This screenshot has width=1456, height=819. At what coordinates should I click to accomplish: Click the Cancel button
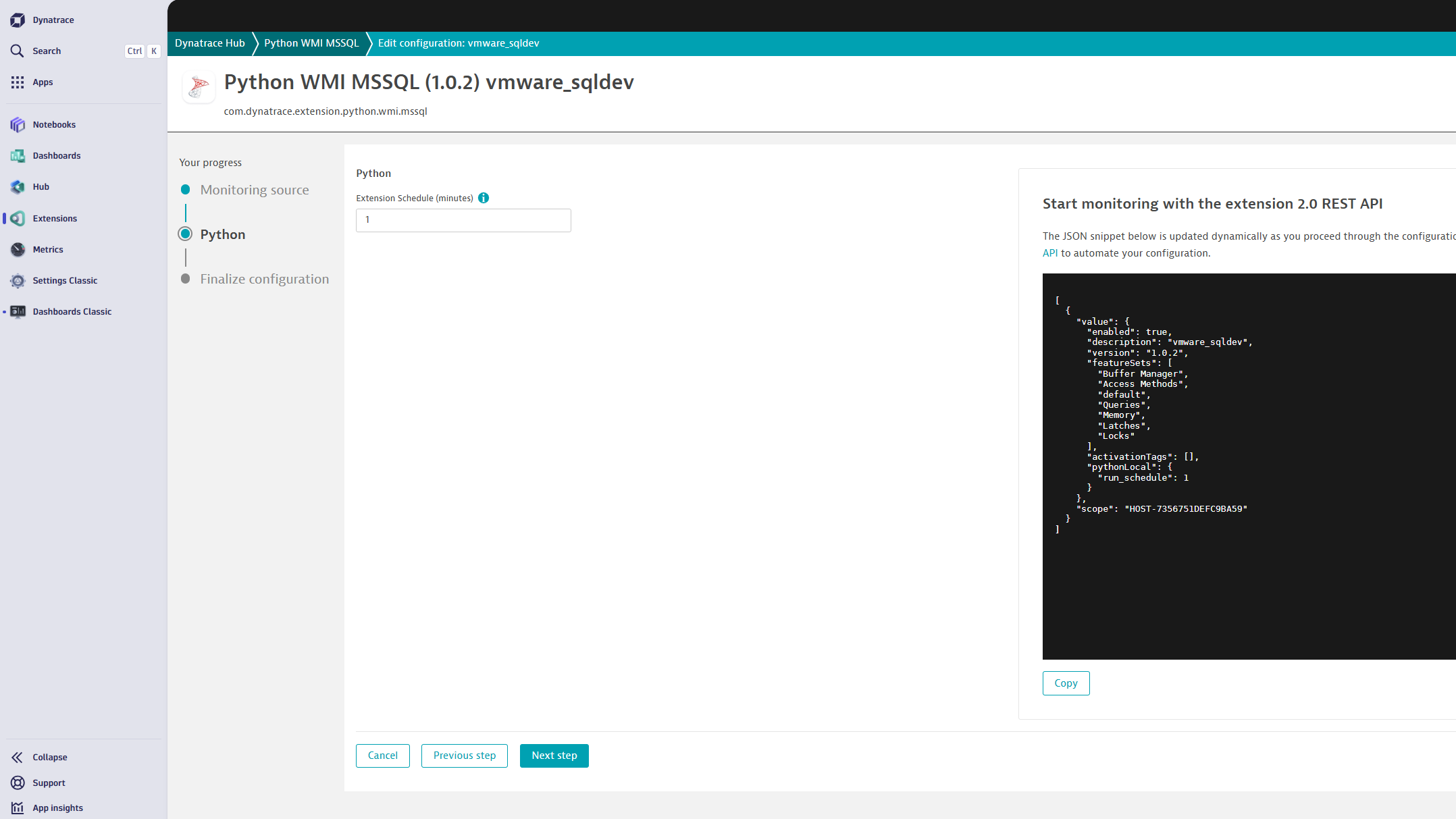point(383,756)
